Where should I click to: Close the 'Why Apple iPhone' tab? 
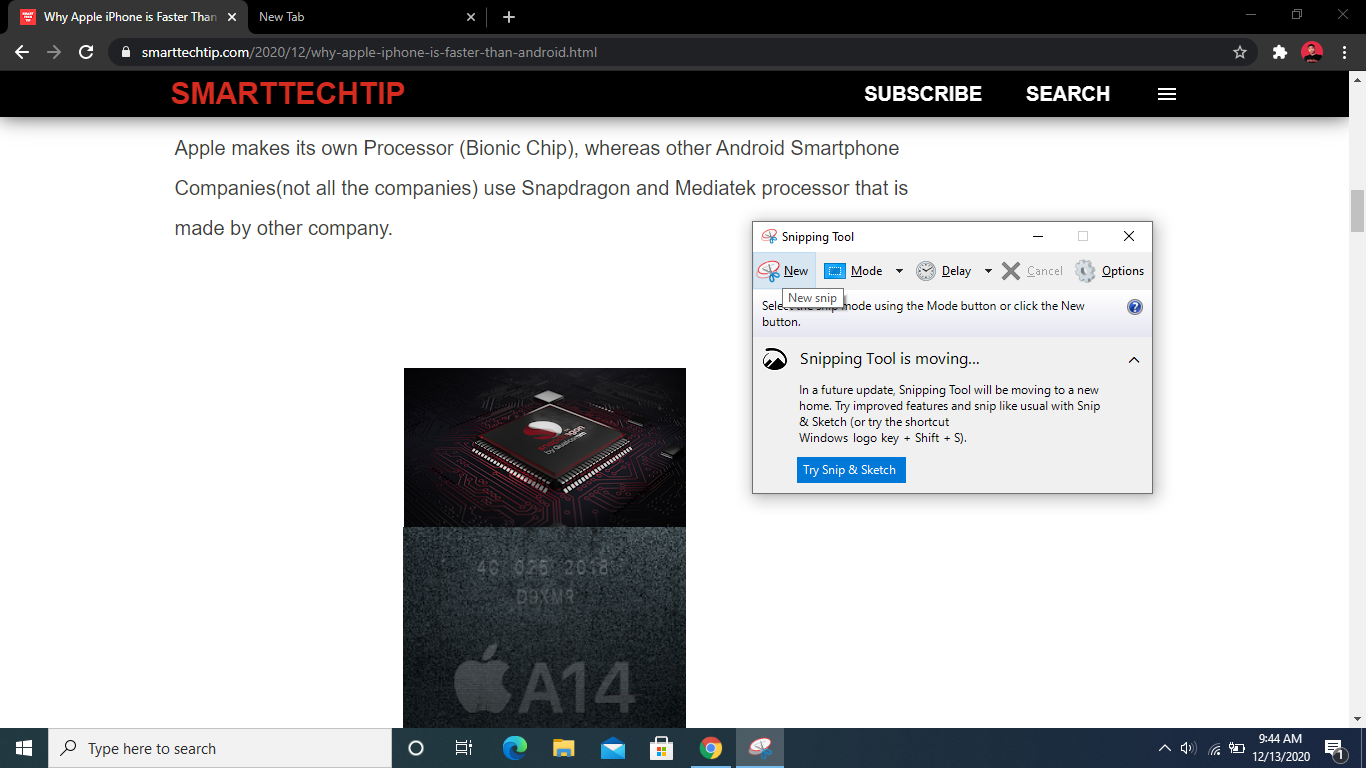231,17
